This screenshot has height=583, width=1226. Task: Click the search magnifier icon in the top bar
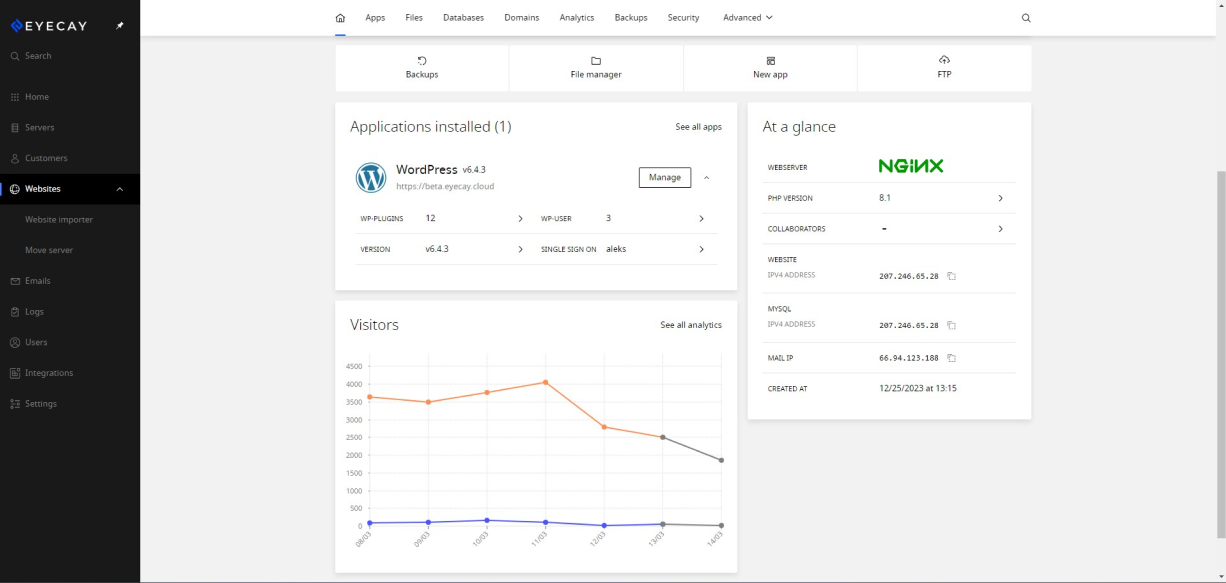(1026, 18)
